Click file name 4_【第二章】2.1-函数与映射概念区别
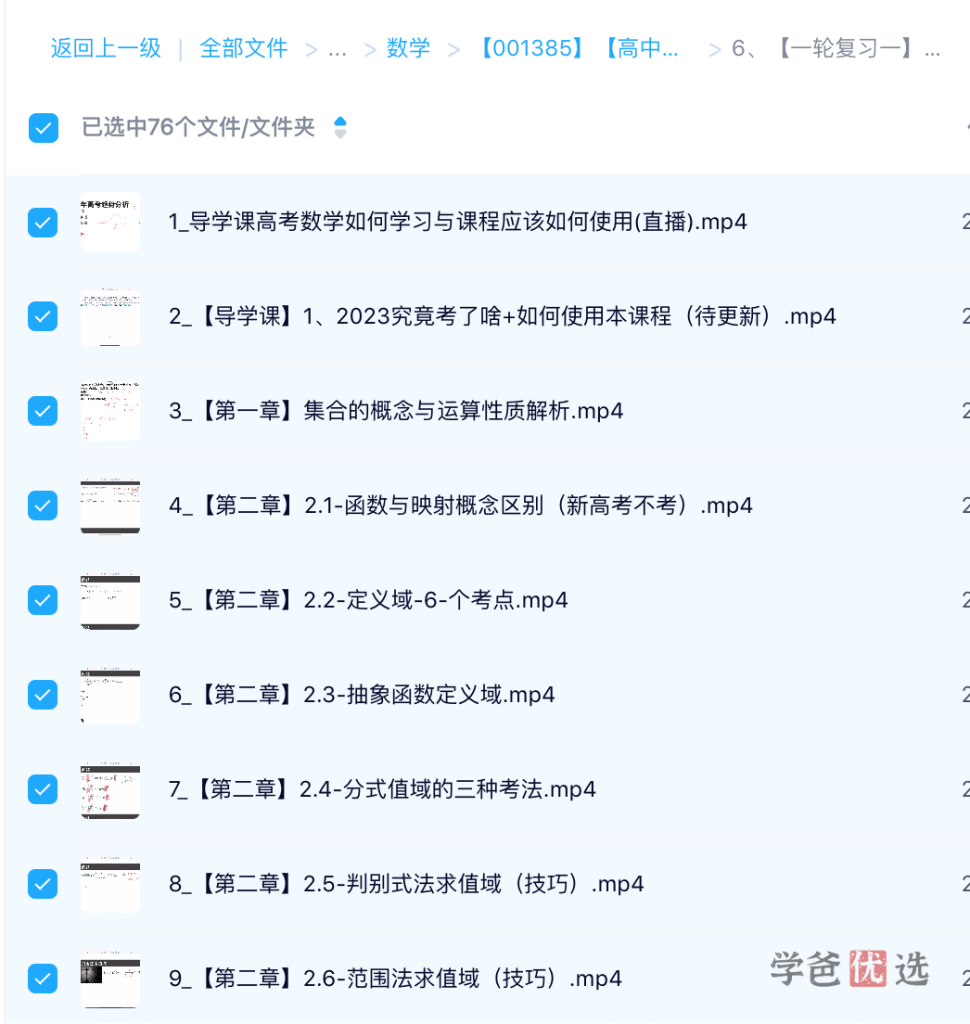This screenshot has width=970, height=1024. 461,506
